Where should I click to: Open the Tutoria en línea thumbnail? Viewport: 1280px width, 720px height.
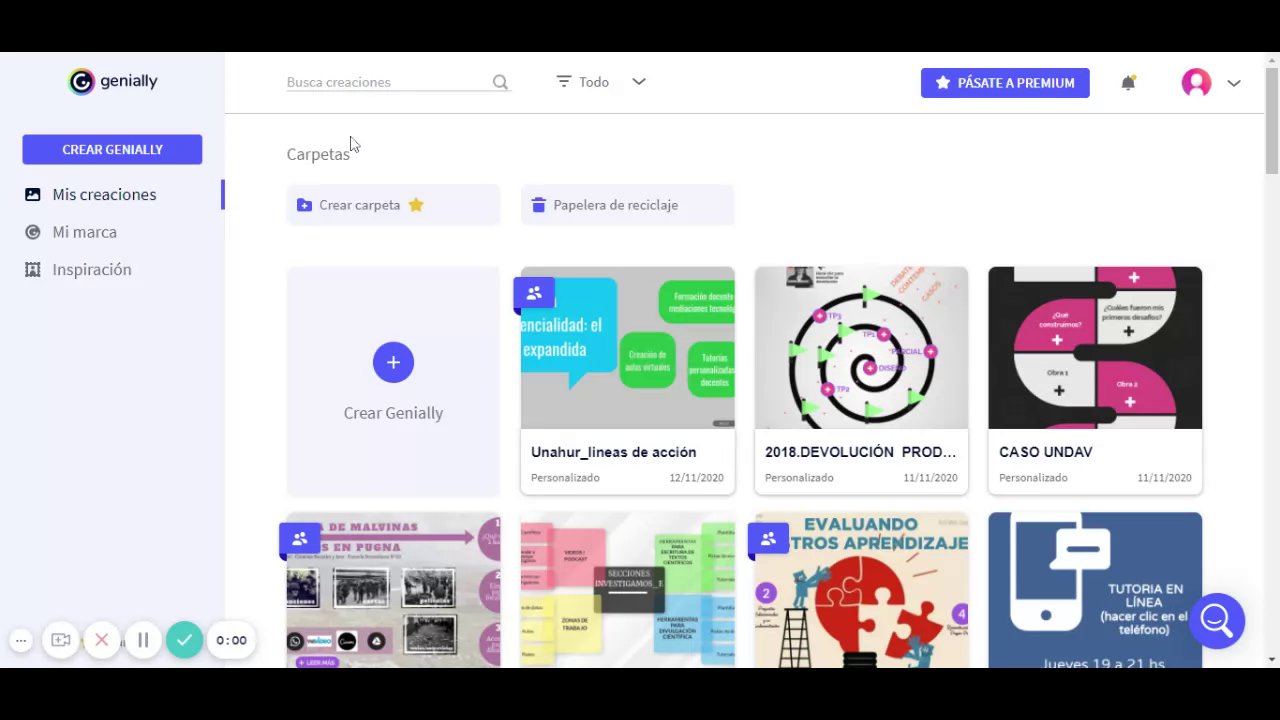[x=1095, y=590]
